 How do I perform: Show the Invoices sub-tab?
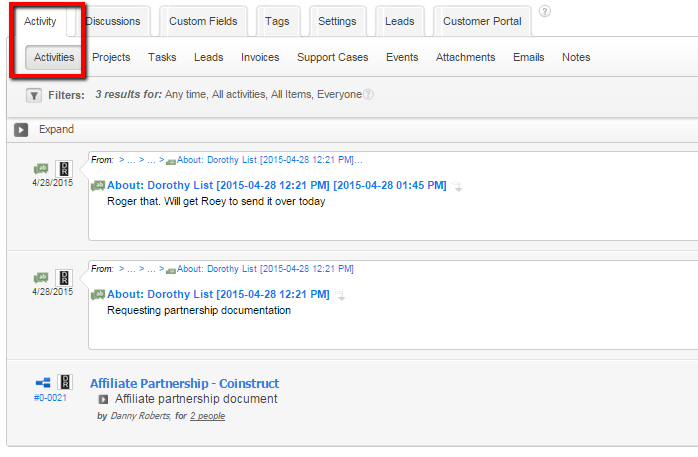tap(260, 58)
